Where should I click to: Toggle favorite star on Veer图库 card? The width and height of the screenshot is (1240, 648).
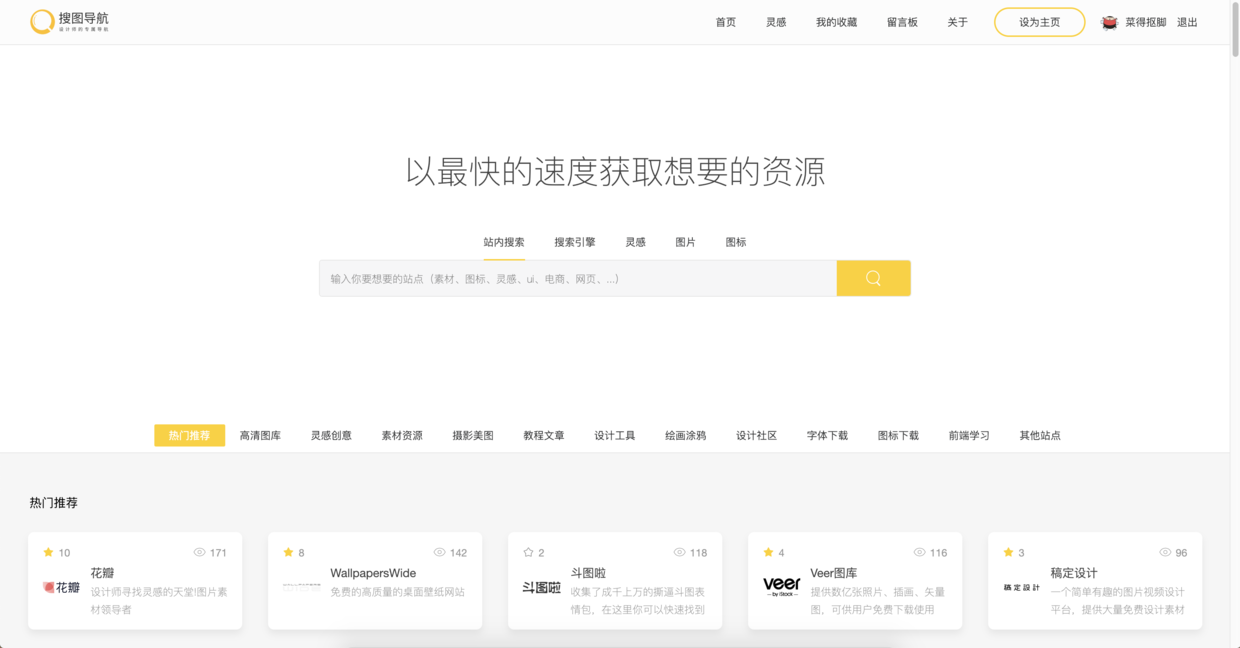coord(768,552)
